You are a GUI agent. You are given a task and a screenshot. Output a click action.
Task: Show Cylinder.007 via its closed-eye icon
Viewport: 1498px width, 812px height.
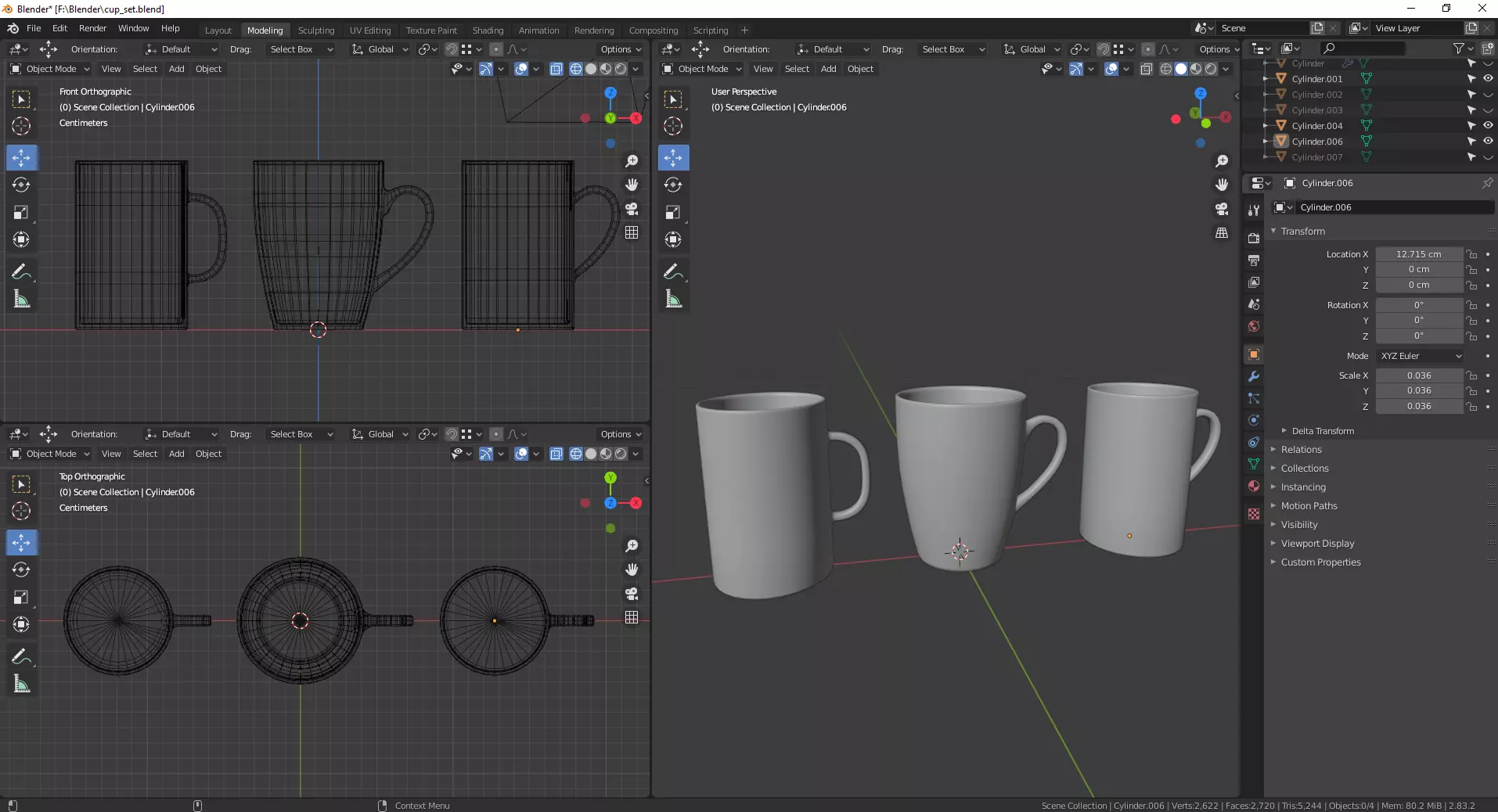pos(1488,157)
